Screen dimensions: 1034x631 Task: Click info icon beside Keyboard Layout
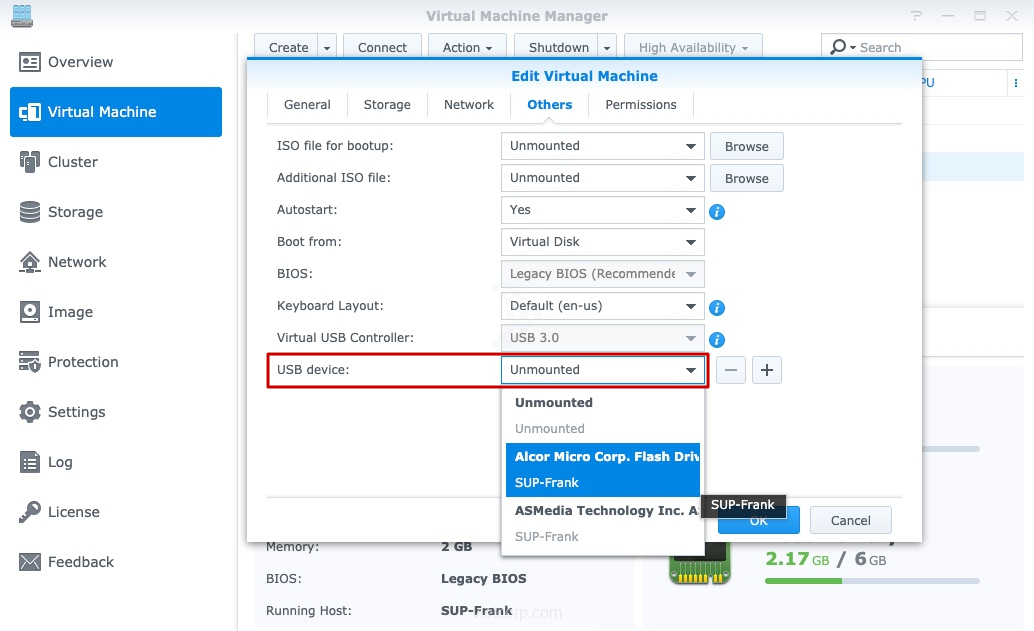click(x=717, y=308)
